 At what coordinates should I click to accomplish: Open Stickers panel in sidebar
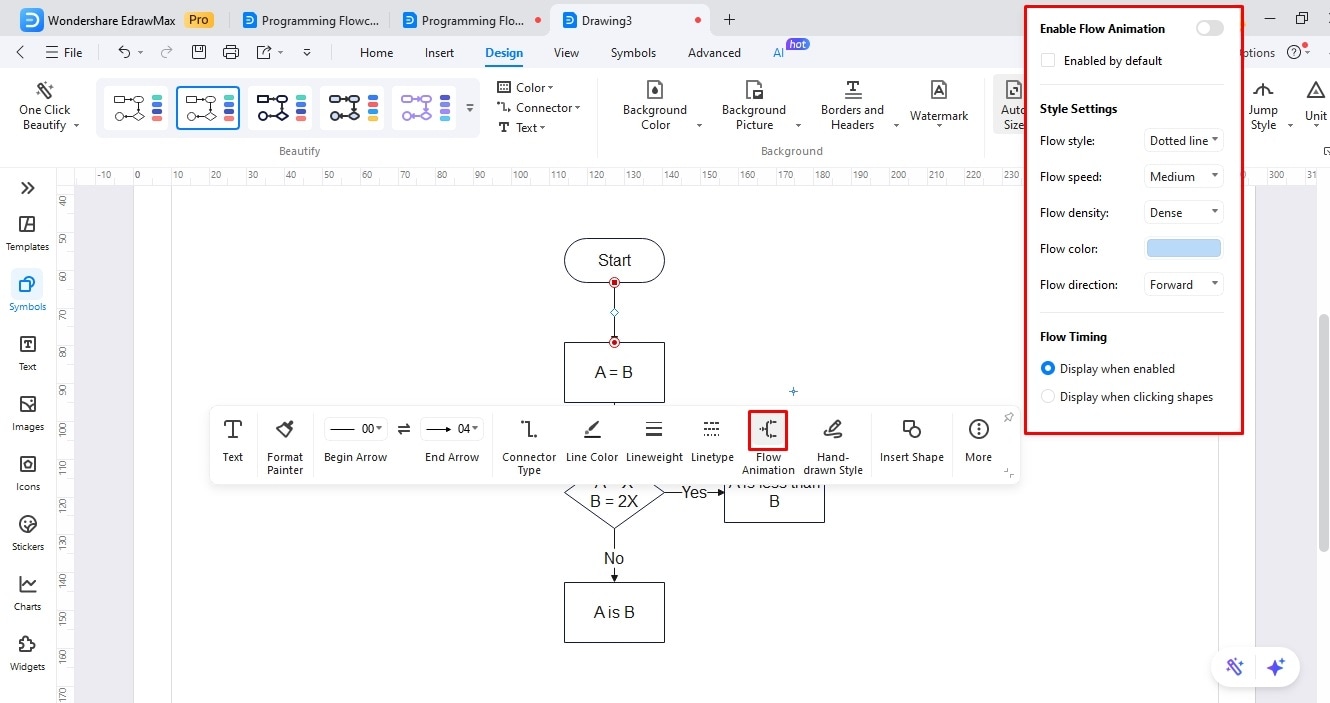click(27, 533)
